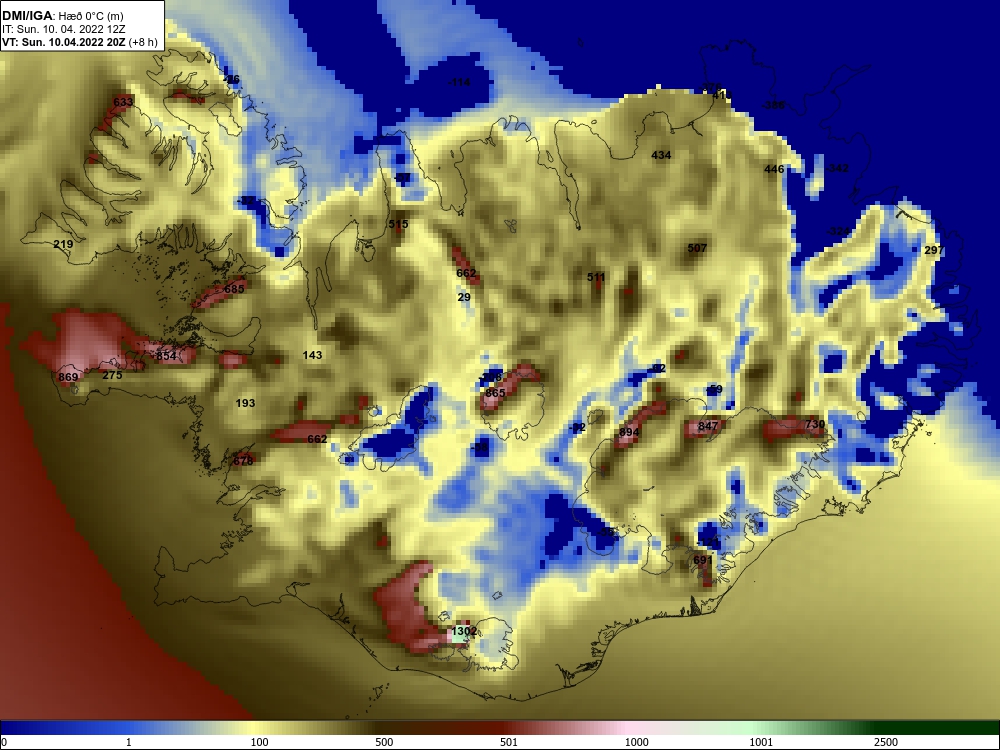
Task: Click the color scale label 2500
Action: 886,742
